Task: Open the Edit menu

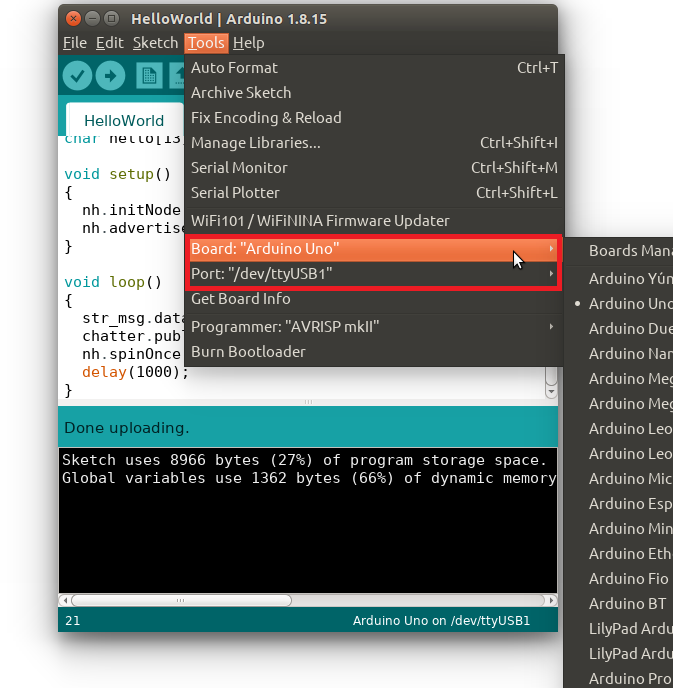Action: point(110,43)
